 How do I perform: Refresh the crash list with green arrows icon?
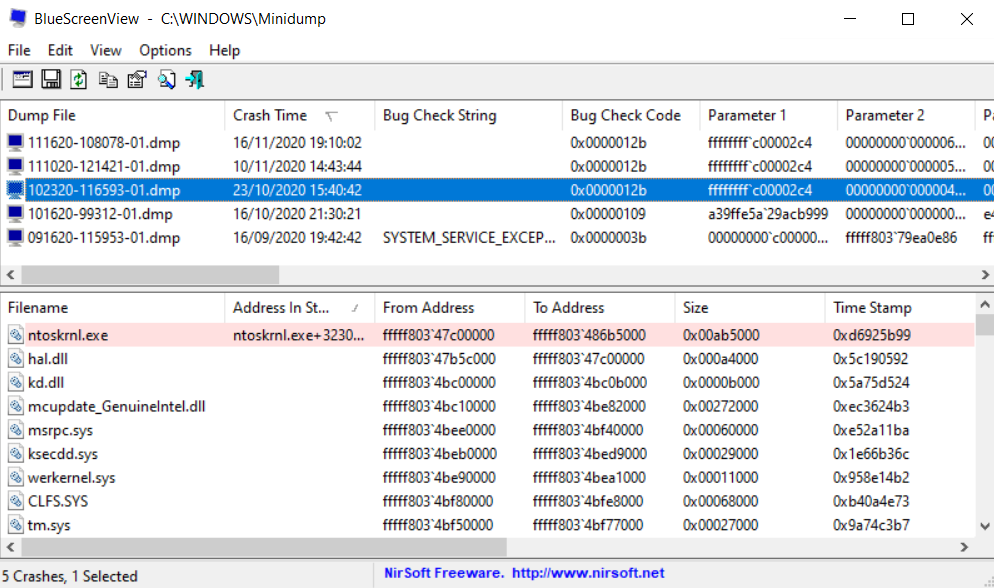(79, 79)
